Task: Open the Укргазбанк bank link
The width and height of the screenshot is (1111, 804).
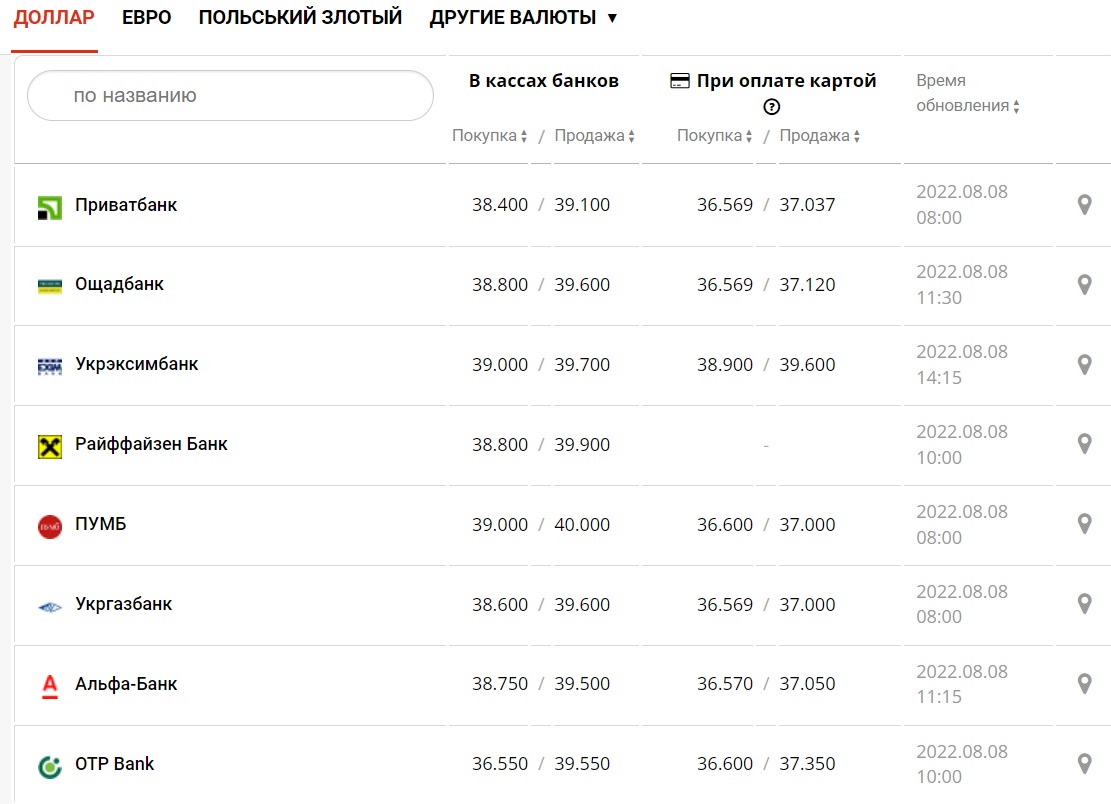Action: tap(123, 604)
